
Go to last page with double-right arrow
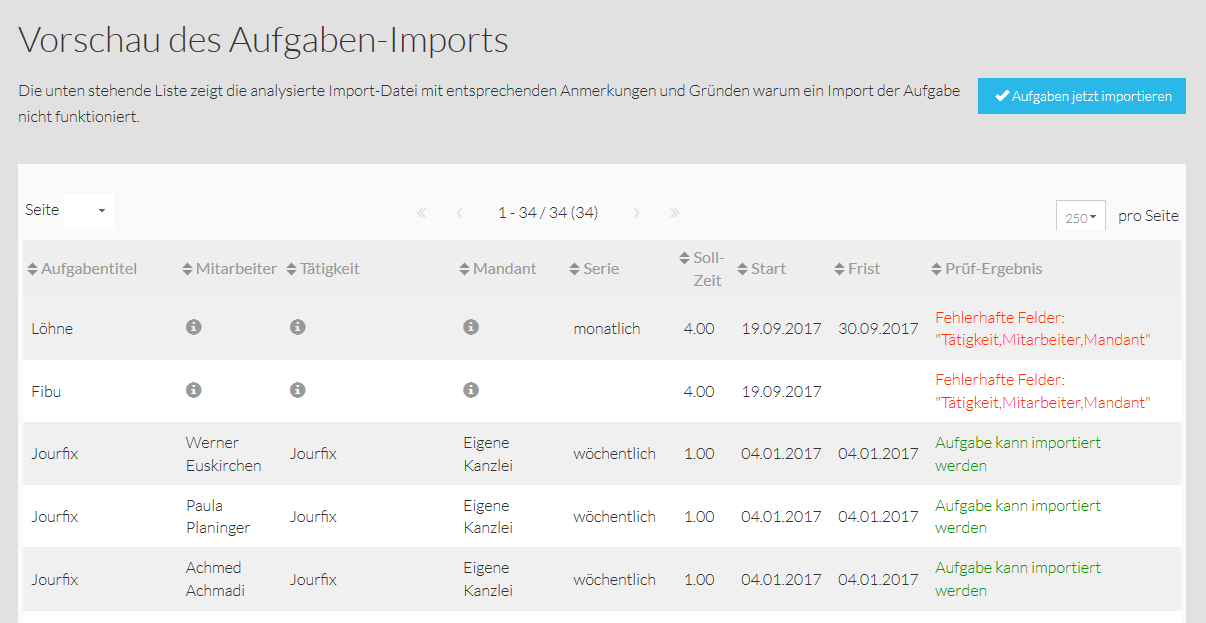coord(675,213)
